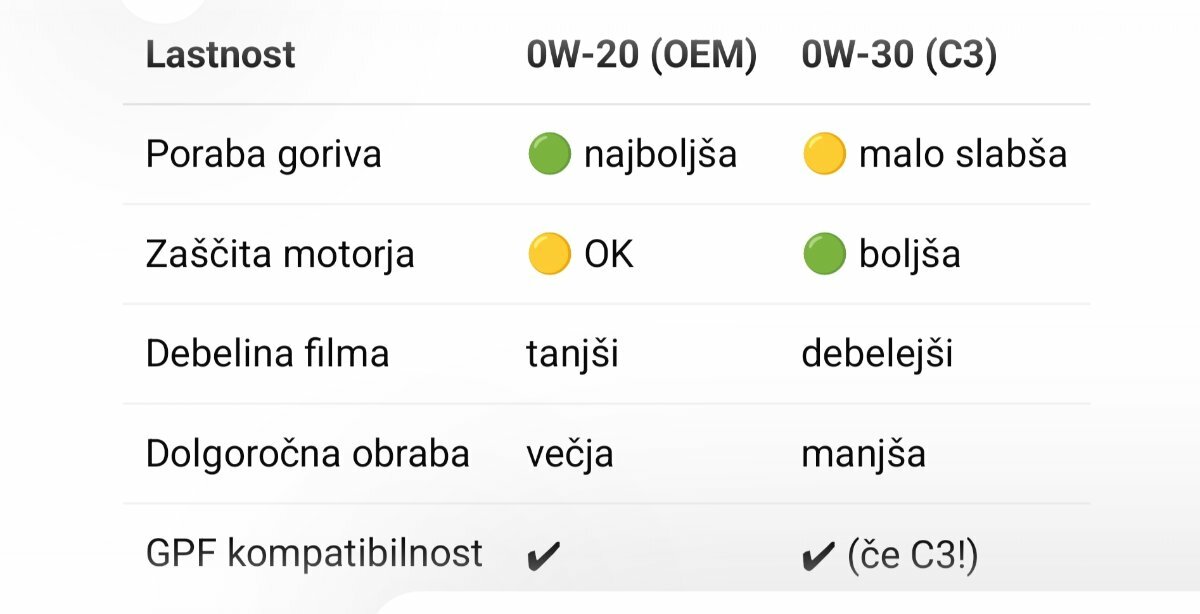The height and width of the screenshot is (614, 1200).
Task: Select the "Lastnost" column header
Action: [220, 55]
